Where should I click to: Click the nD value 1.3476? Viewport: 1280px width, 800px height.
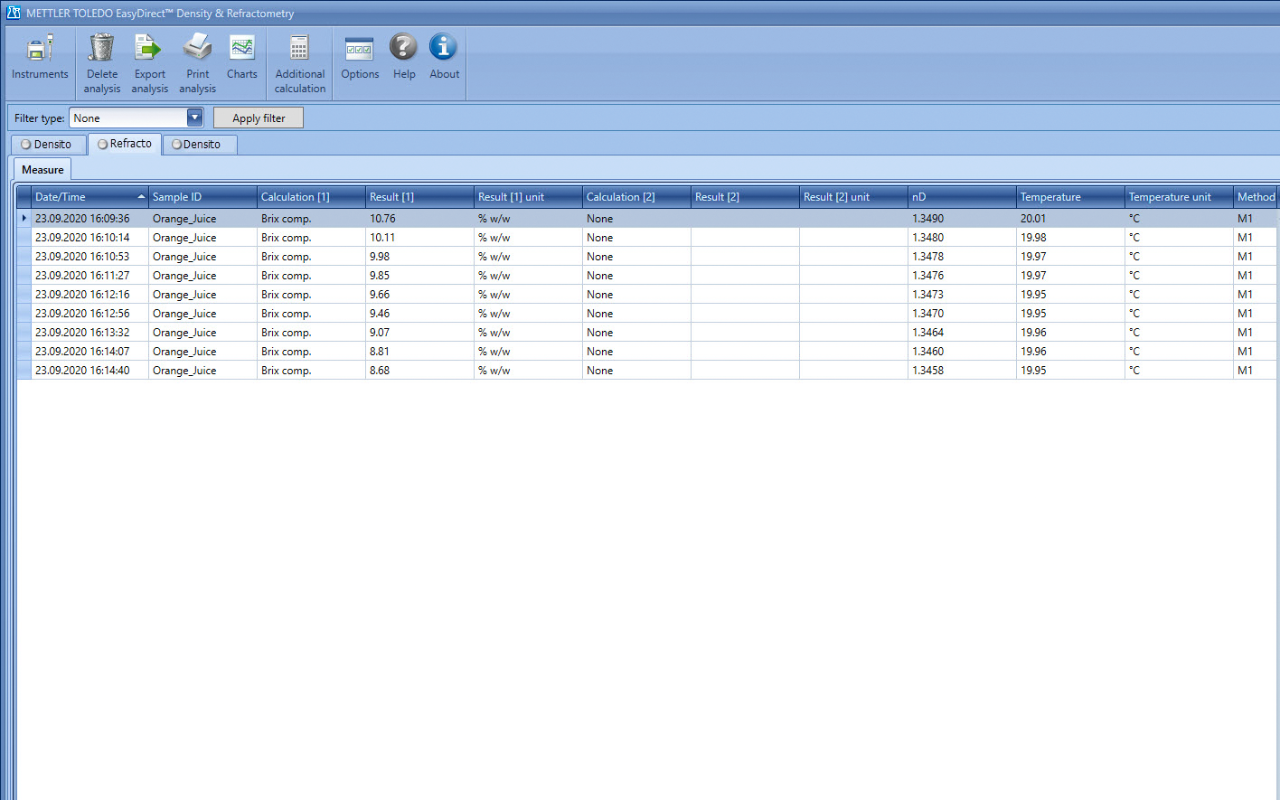927,275
